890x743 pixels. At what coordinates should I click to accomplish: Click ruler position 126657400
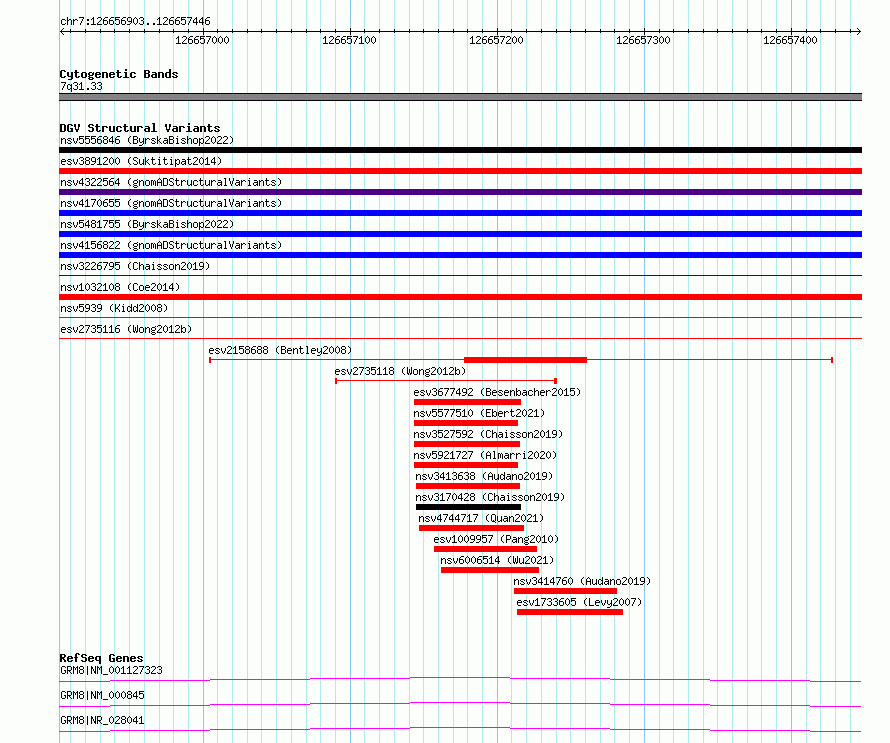(790, 40)
